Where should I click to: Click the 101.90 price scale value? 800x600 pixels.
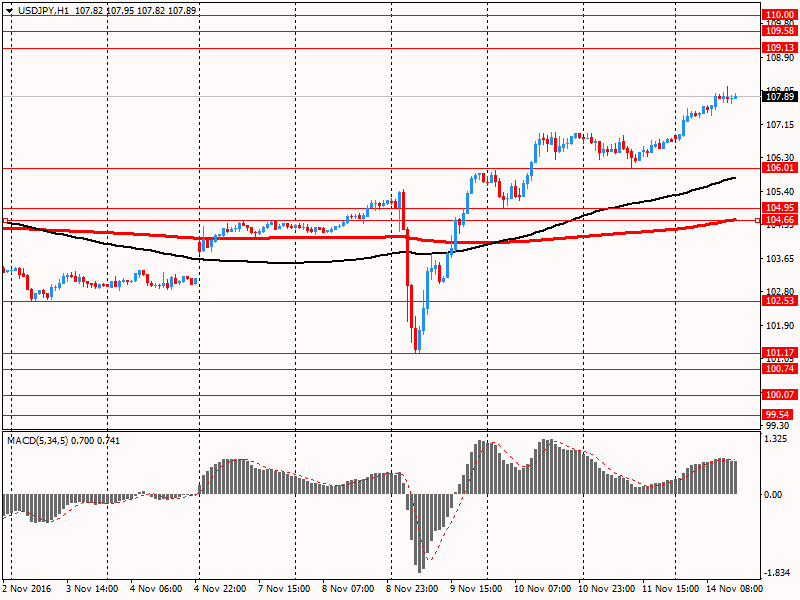pyautogui.click(x=780, y=326)
